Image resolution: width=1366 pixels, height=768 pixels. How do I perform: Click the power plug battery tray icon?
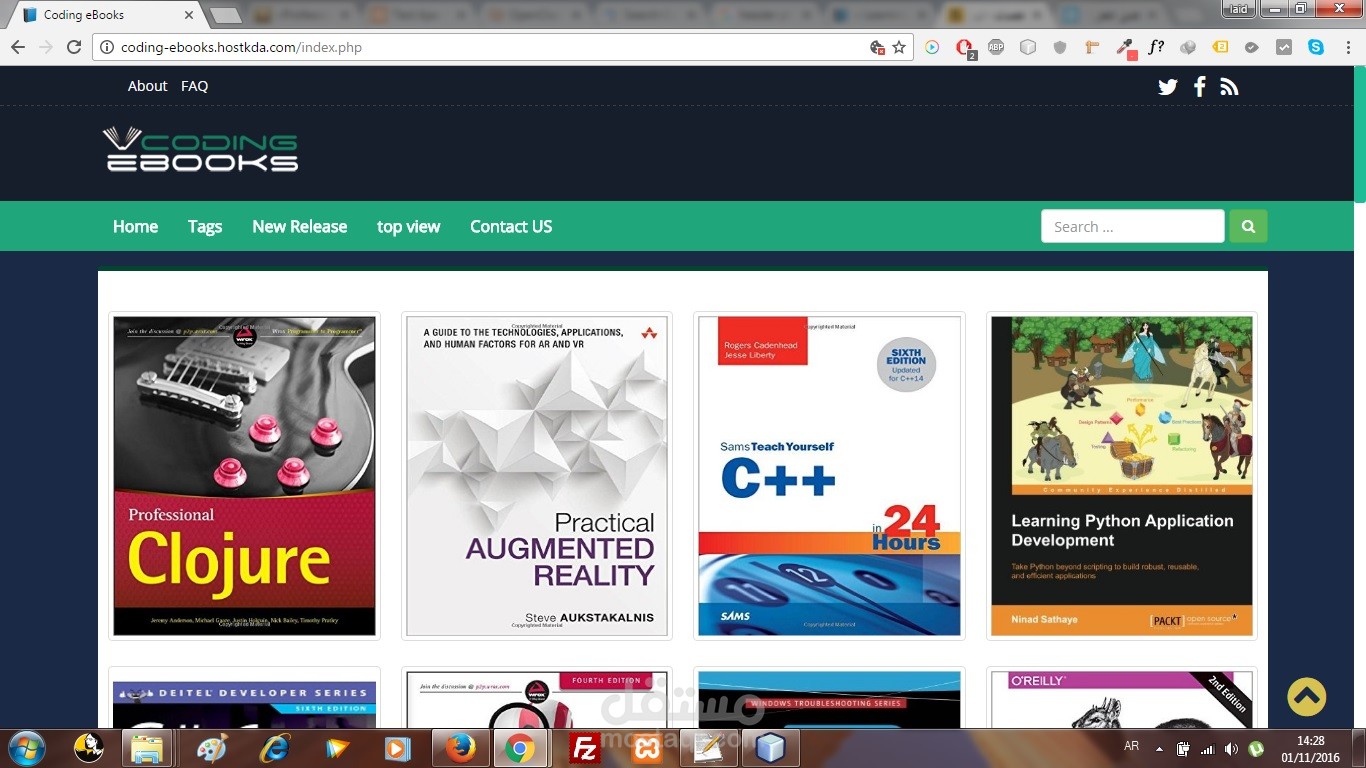(1184, 748)
